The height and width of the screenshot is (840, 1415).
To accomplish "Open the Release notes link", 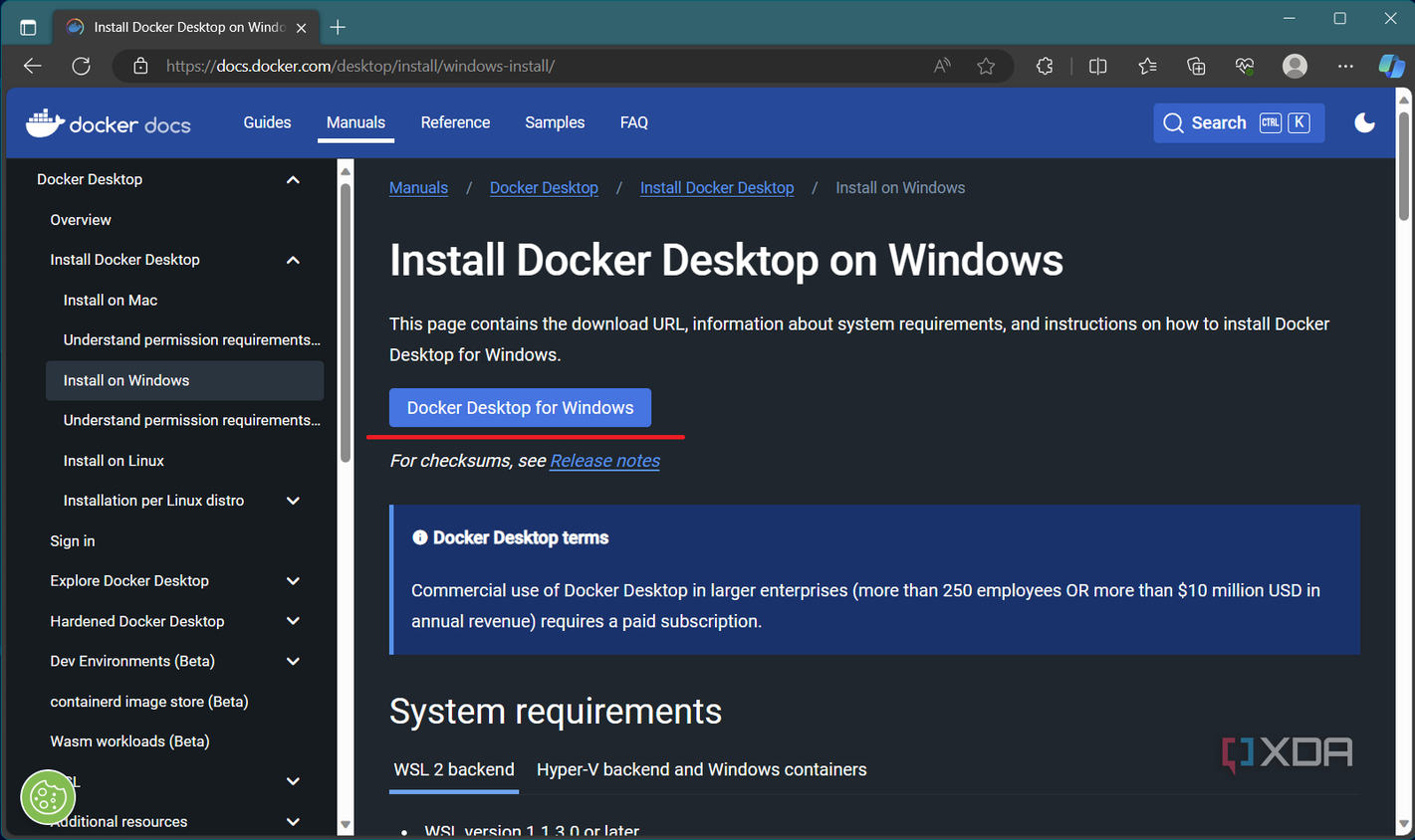I will pos(604,461).
